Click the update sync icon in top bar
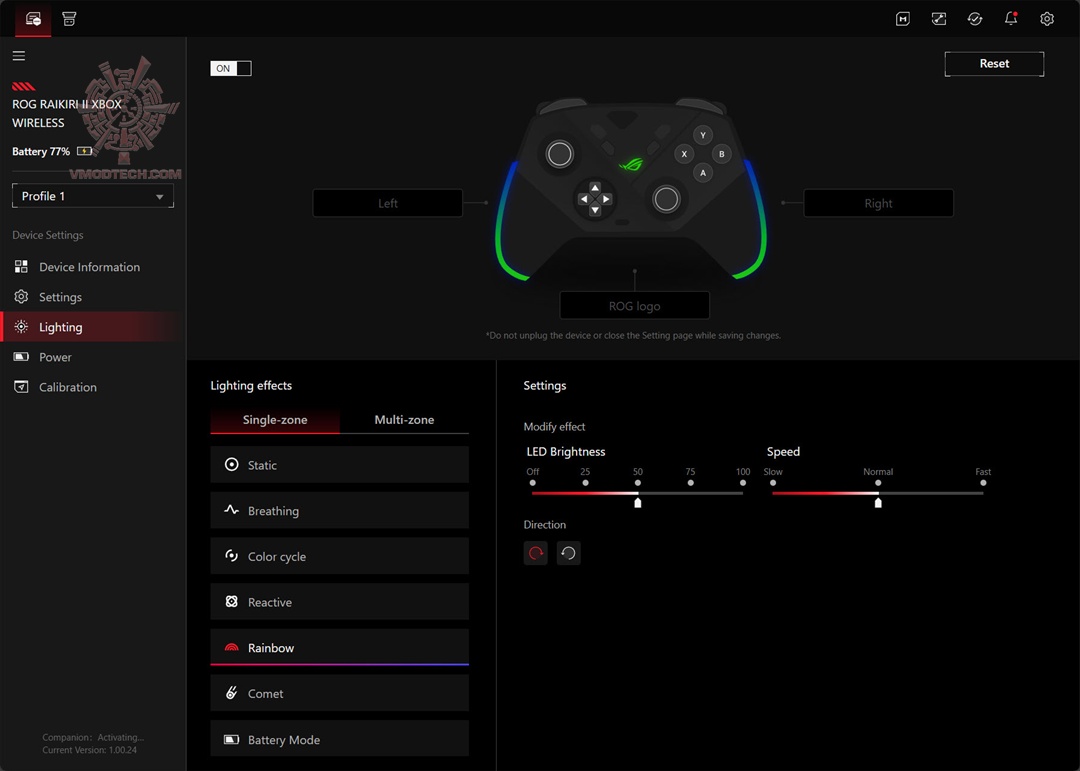This screenshot has height=771, width=1080. [975, 19]
